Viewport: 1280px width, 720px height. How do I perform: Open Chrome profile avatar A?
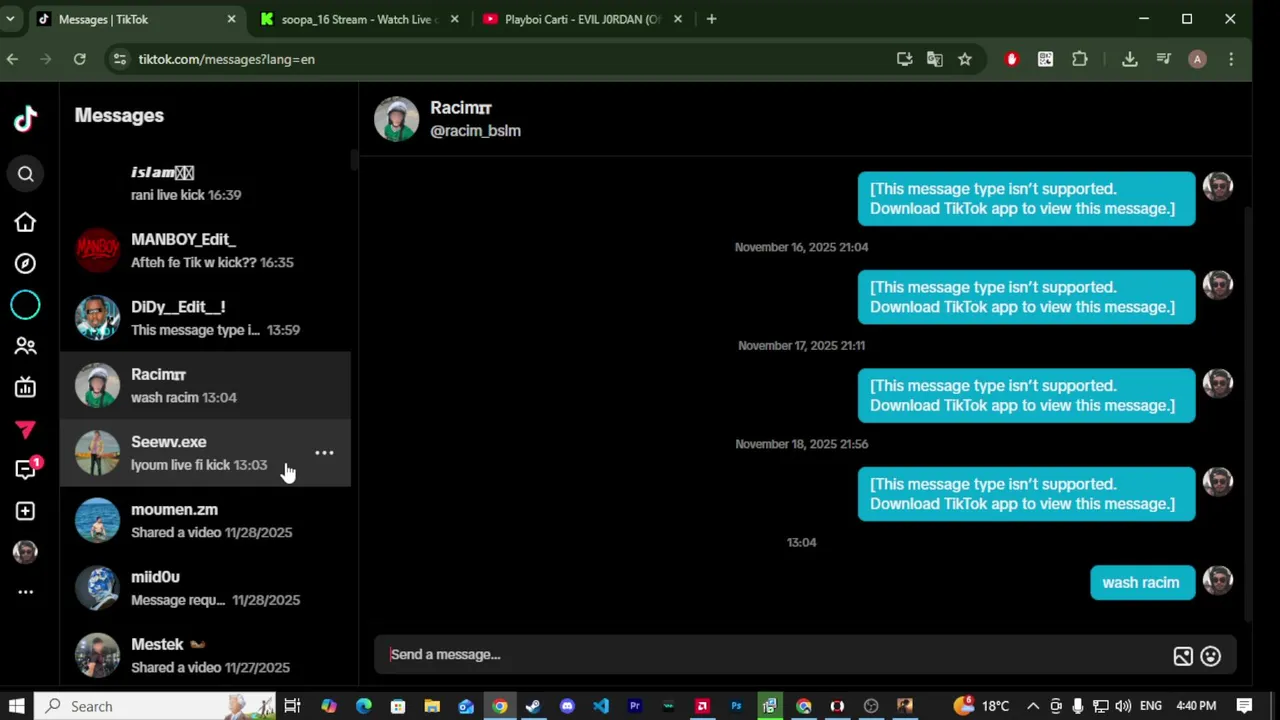1197,59
